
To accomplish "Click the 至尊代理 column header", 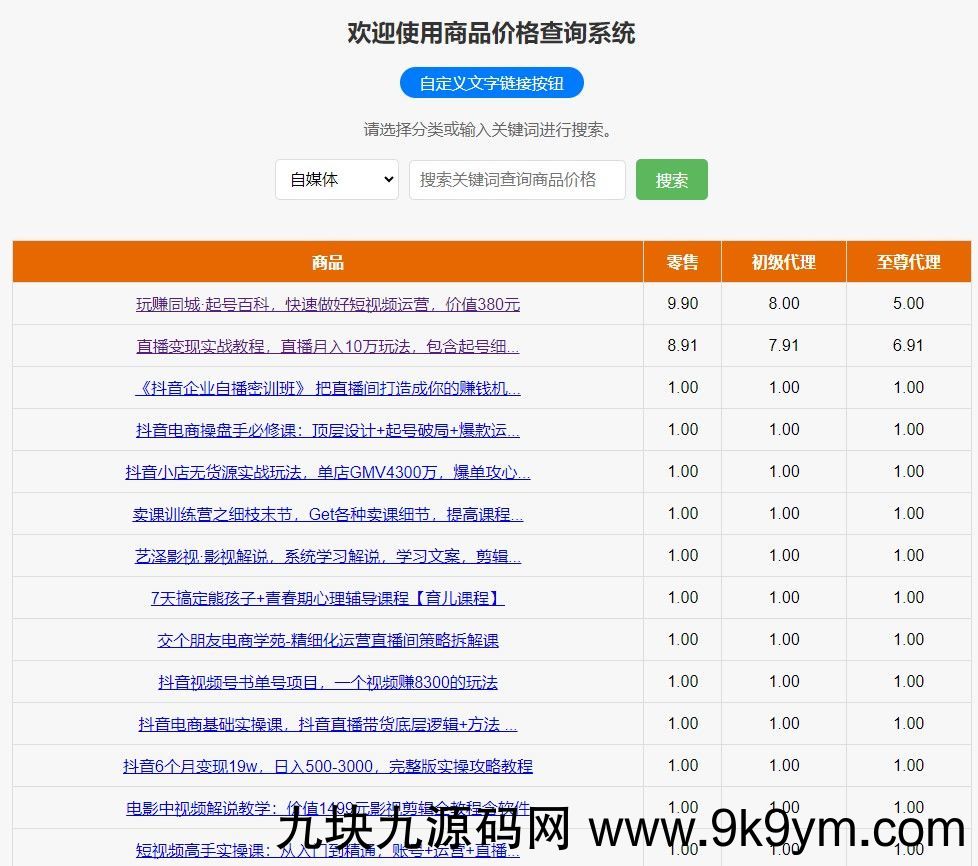I will pos(908,262).
